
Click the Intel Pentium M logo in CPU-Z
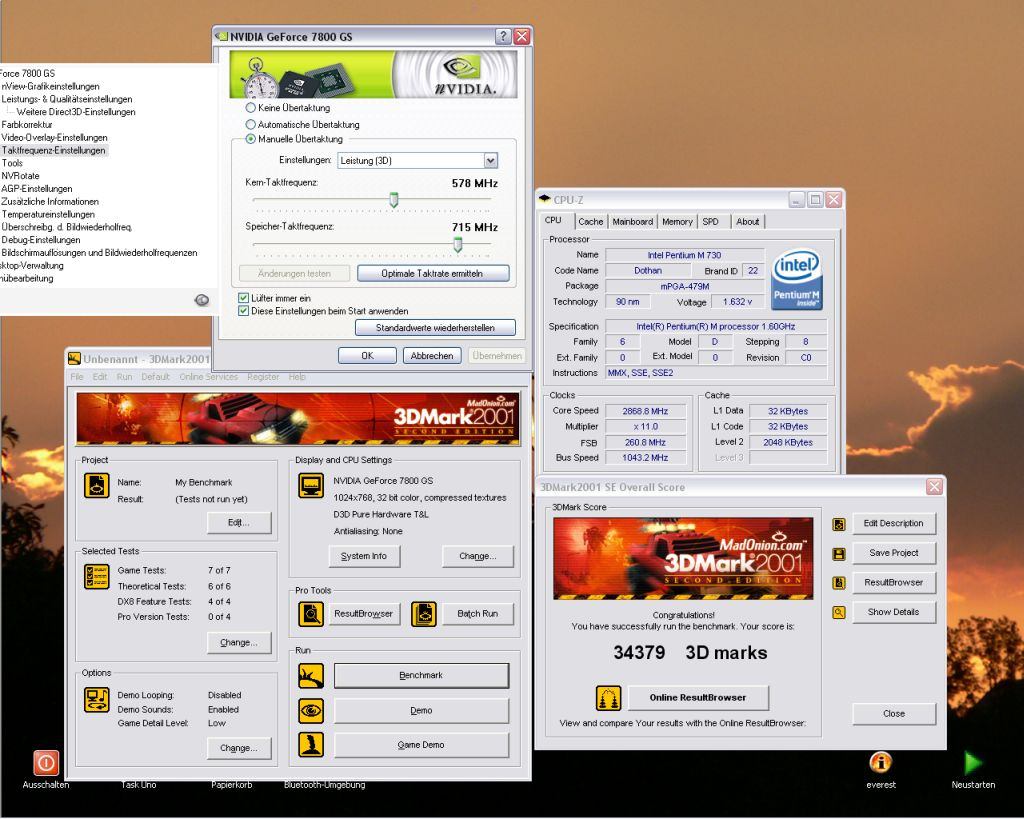[797, 279]
